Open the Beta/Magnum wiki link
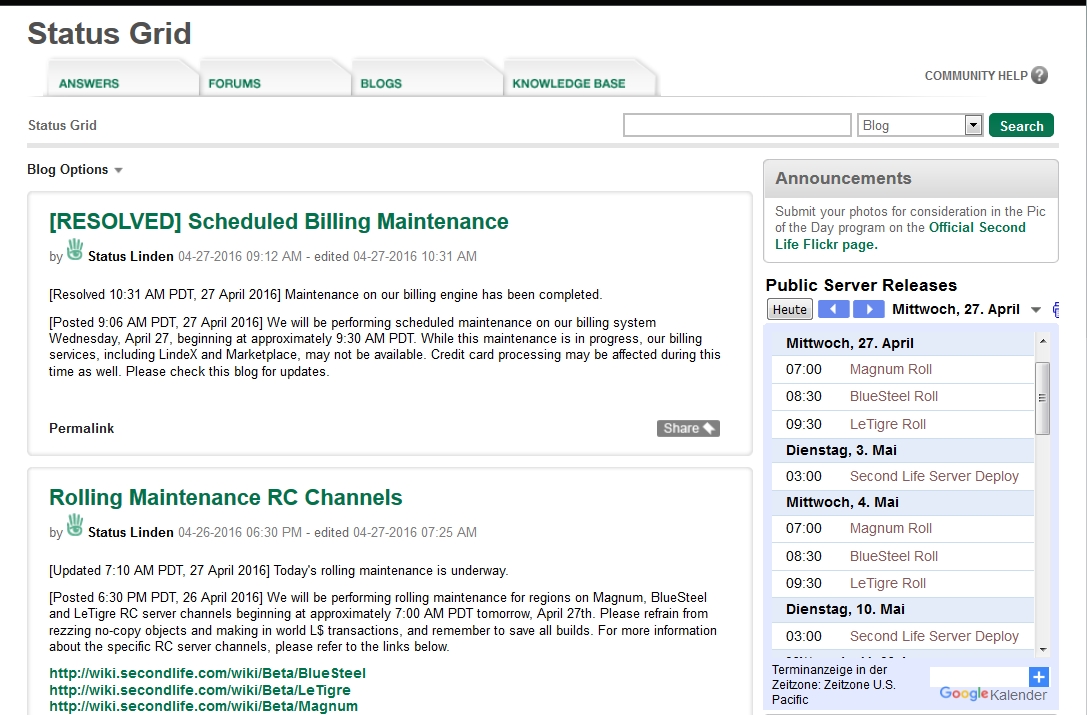Viewport: 1087px width, 715px height. (203, 706)
